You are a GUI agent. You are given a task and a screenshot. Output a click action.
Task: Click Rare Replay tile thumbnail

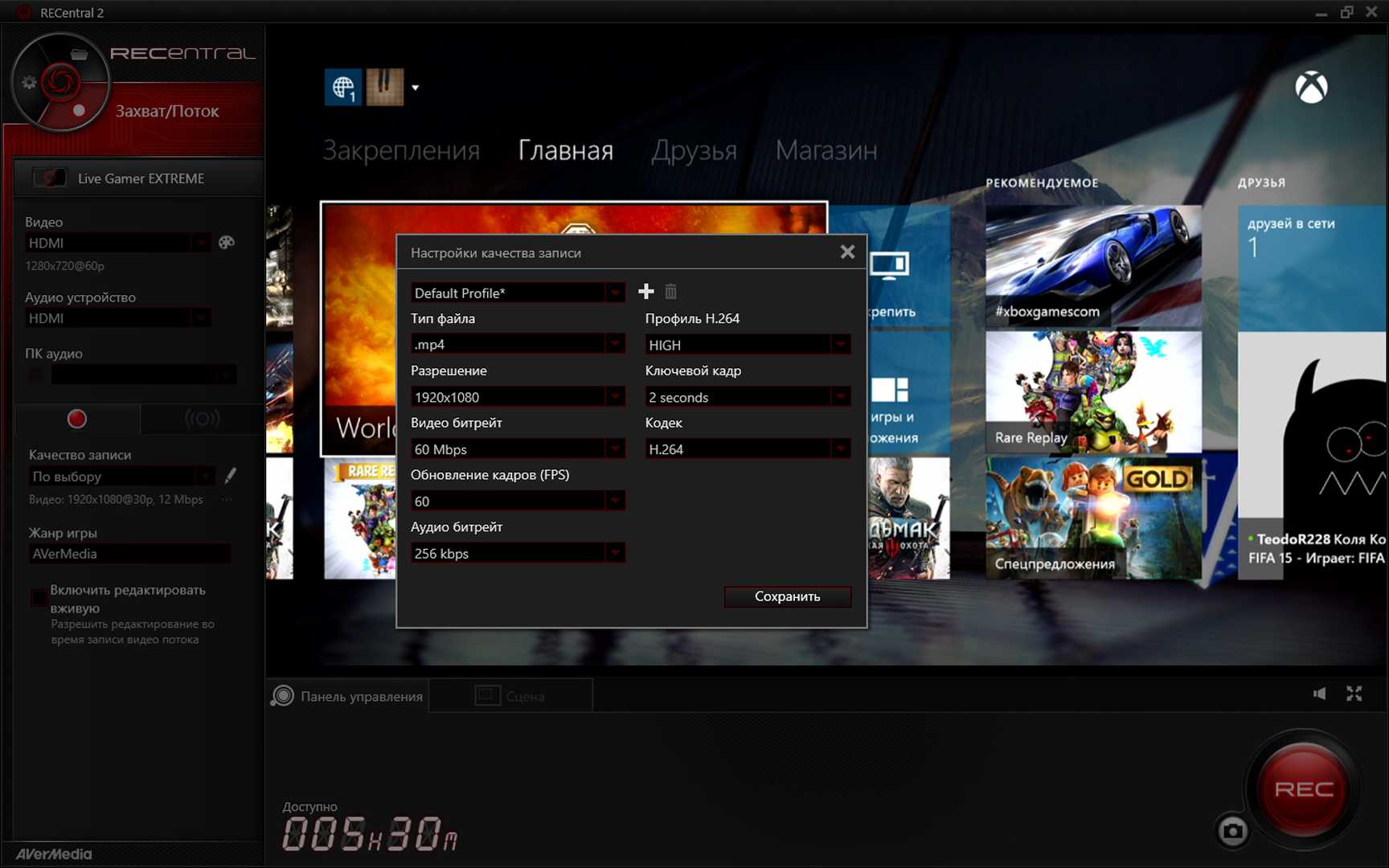[1093, 391]
